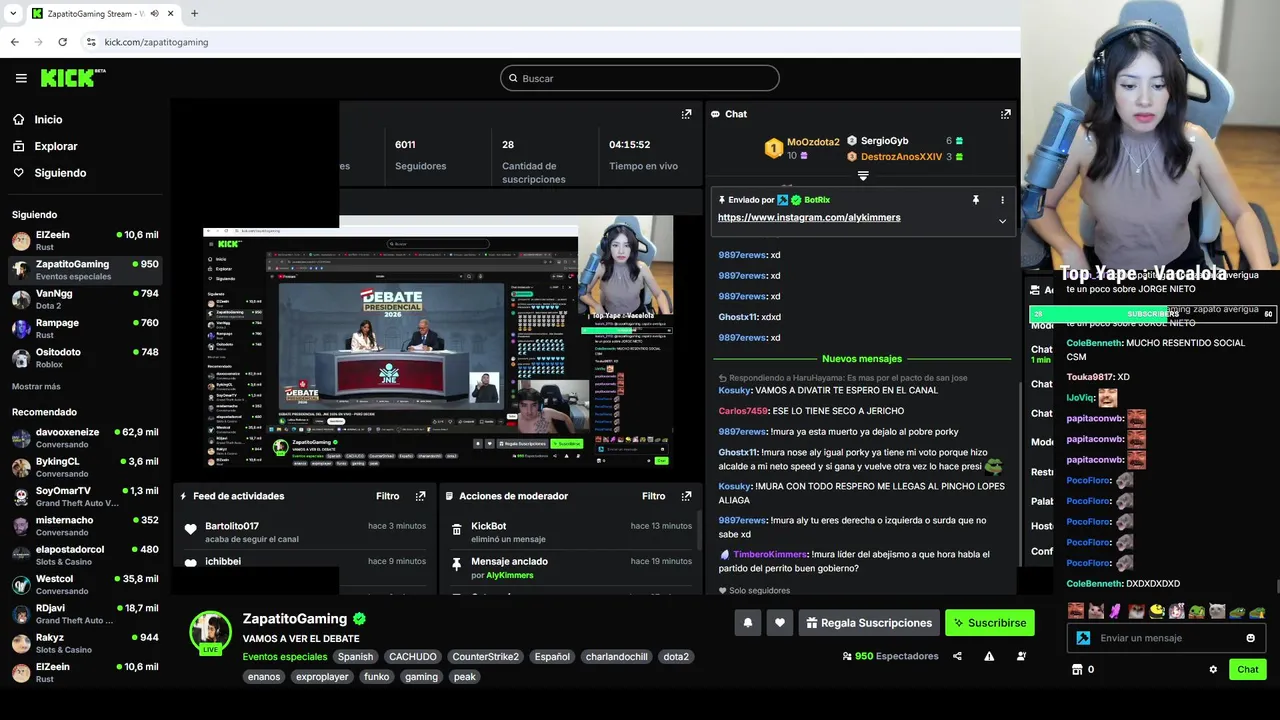Click the user icon beside report
This screenshot has width=1280, height=720.
tap(1021, 656)
